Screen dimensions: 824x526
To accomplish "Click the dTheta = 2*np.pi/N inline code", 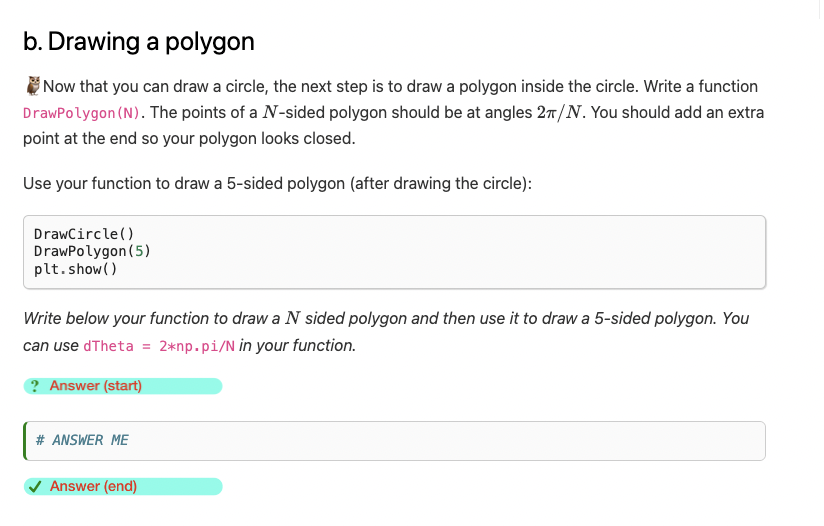I will [x=159, y=346].
